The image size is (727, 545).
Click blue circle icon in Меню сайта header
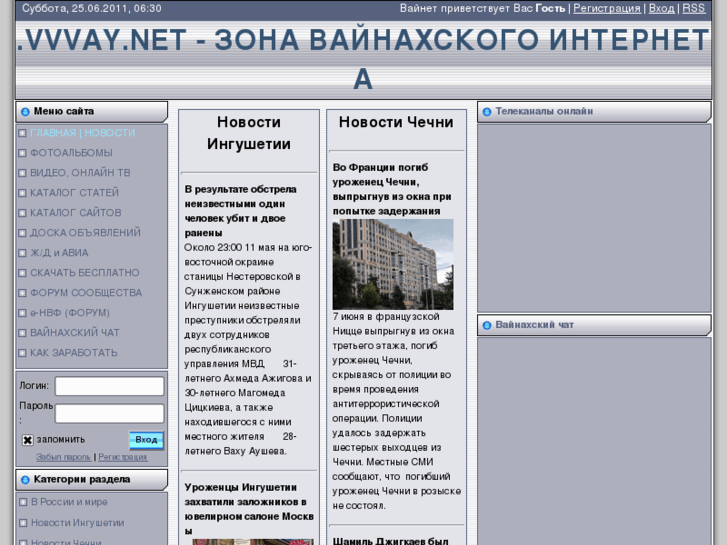[25, 112]
